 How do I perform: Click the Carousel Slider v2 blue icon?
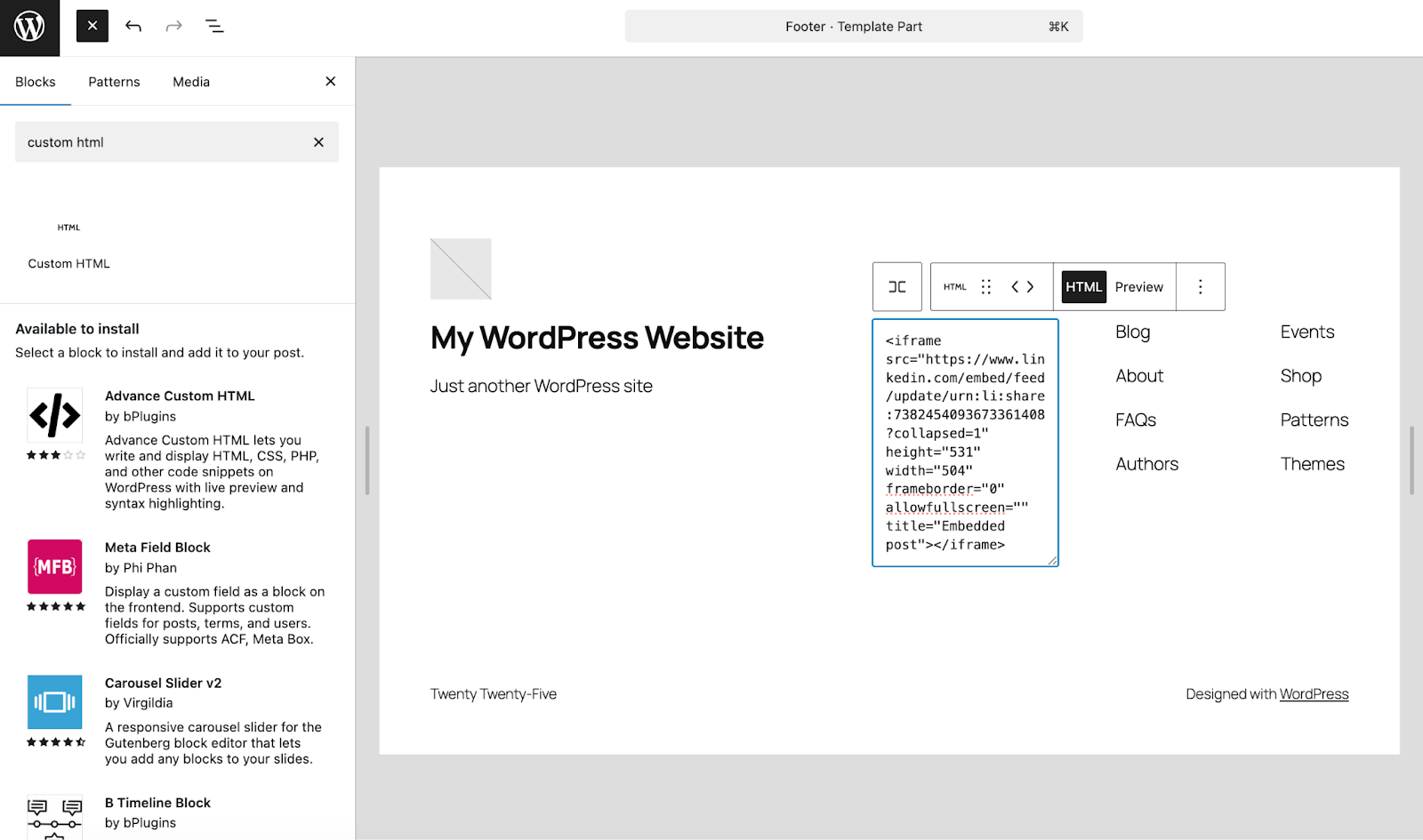pos(54,701)
